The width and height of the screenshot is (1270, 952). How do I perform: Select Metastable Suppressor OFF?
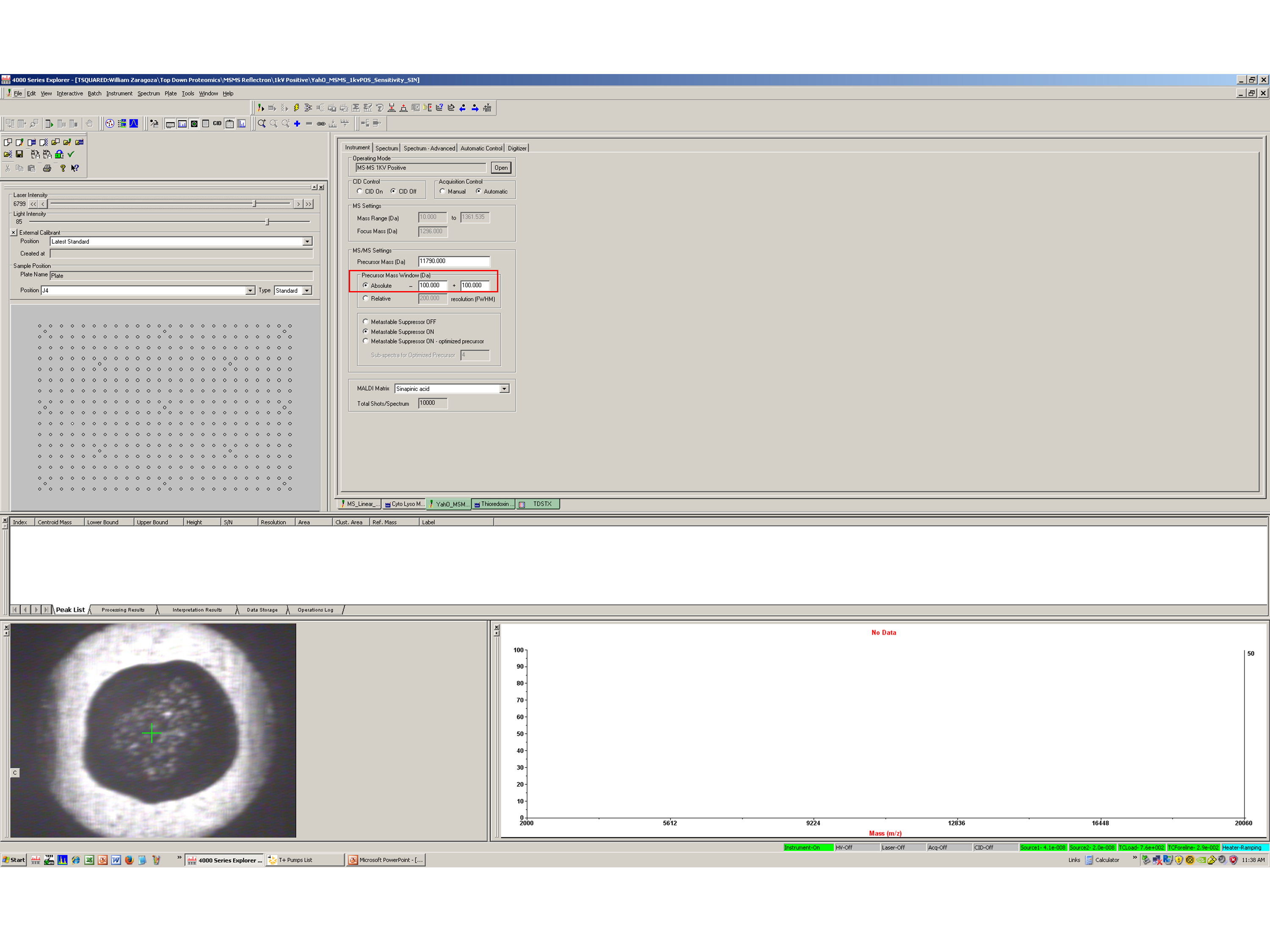366,321
